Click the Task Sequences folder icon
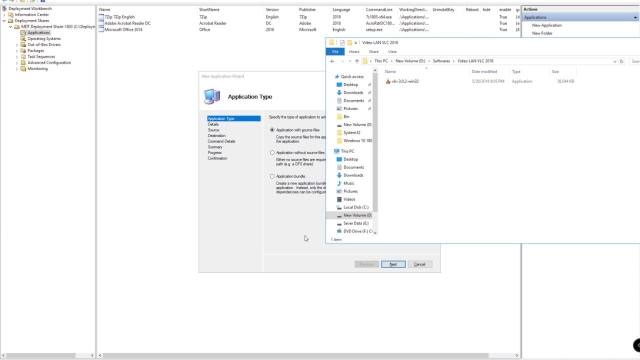The image size is (640, 360). [23, 57]
